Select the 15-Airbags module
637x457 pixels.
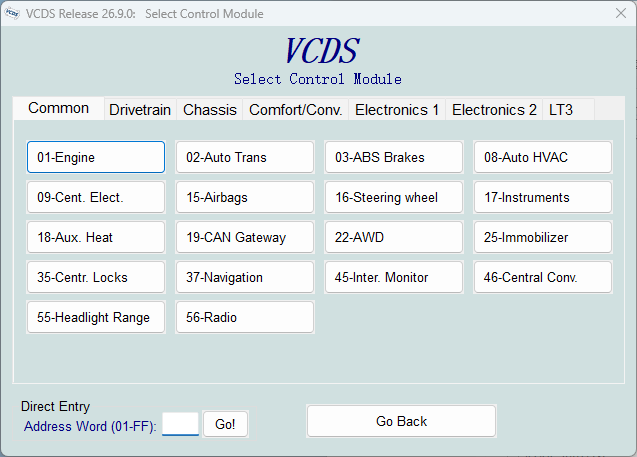pos(245,197)
